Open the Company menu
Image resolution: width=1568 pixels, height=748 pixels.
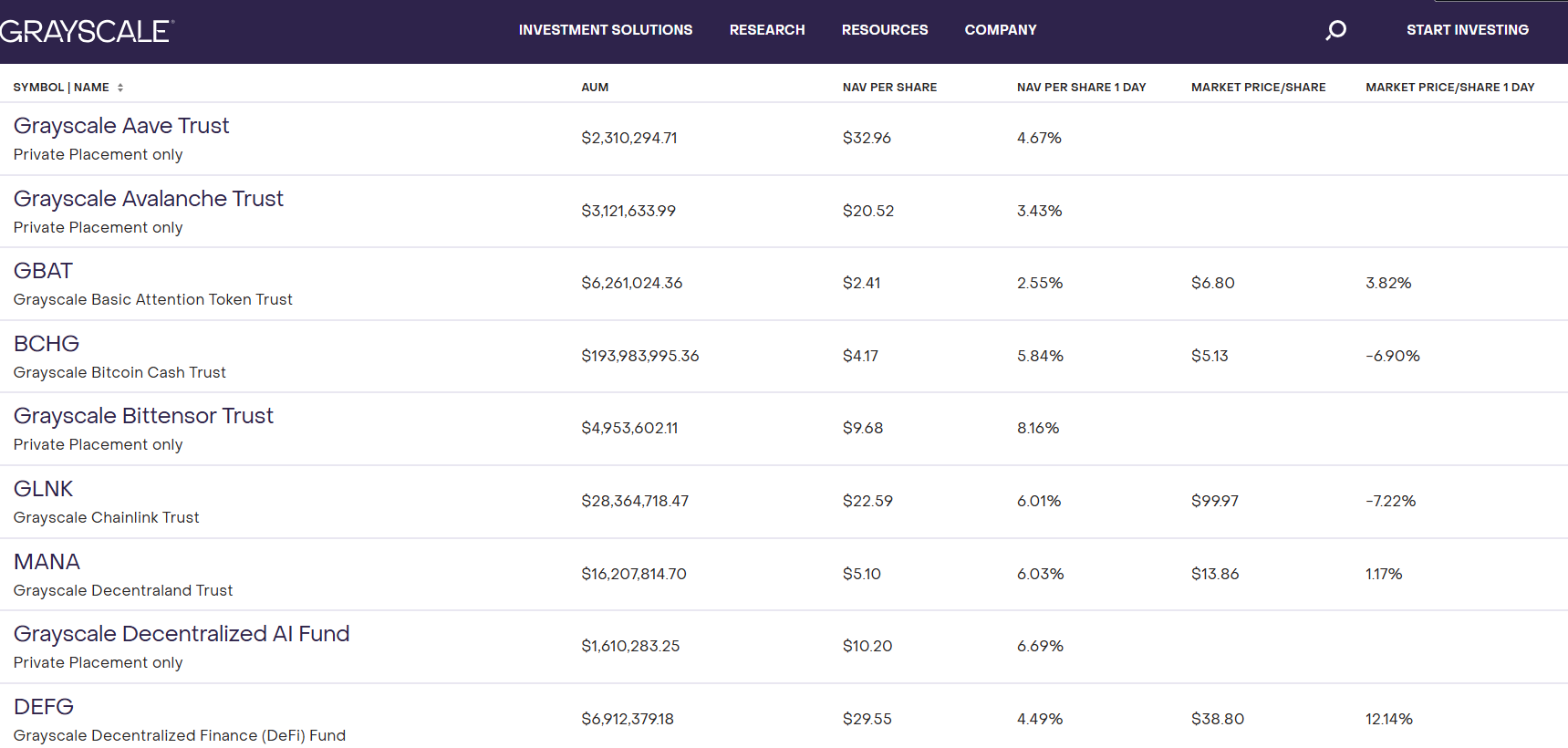point(1001,30)
